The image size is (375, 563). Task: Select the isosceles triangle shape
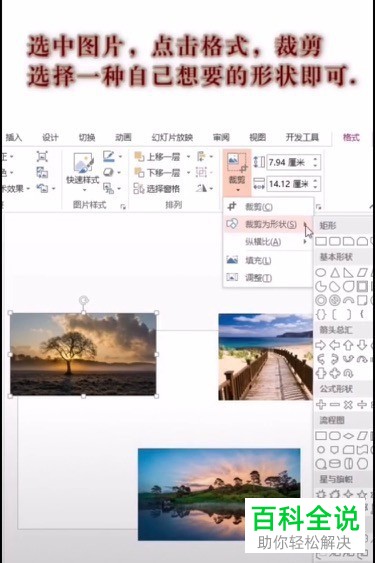pos(335,273)
